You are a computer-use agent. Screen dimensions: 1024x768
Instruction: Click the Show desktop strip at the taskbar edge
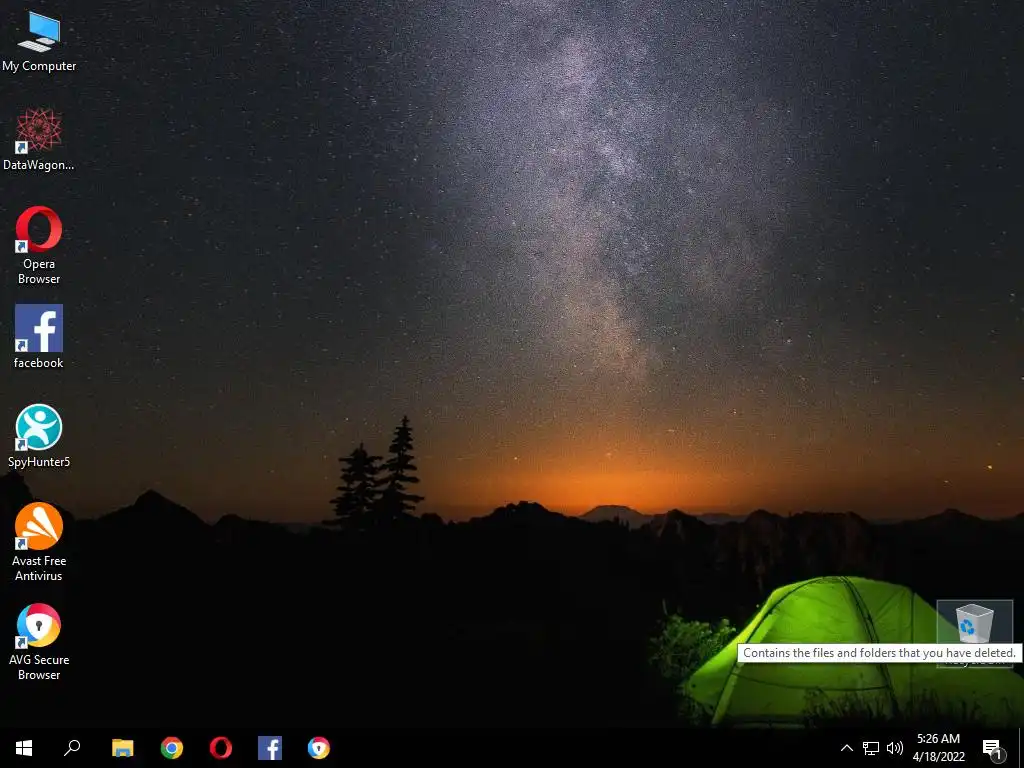pyautogui.click(x=1021, y=748)
